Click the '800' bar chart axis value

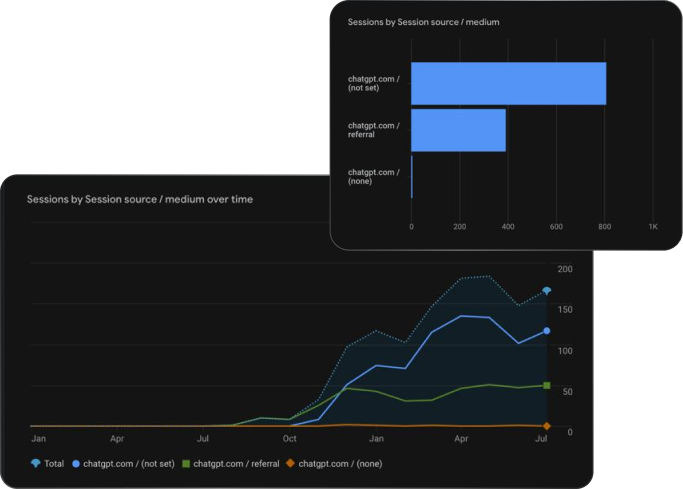[x=604, y=226]
